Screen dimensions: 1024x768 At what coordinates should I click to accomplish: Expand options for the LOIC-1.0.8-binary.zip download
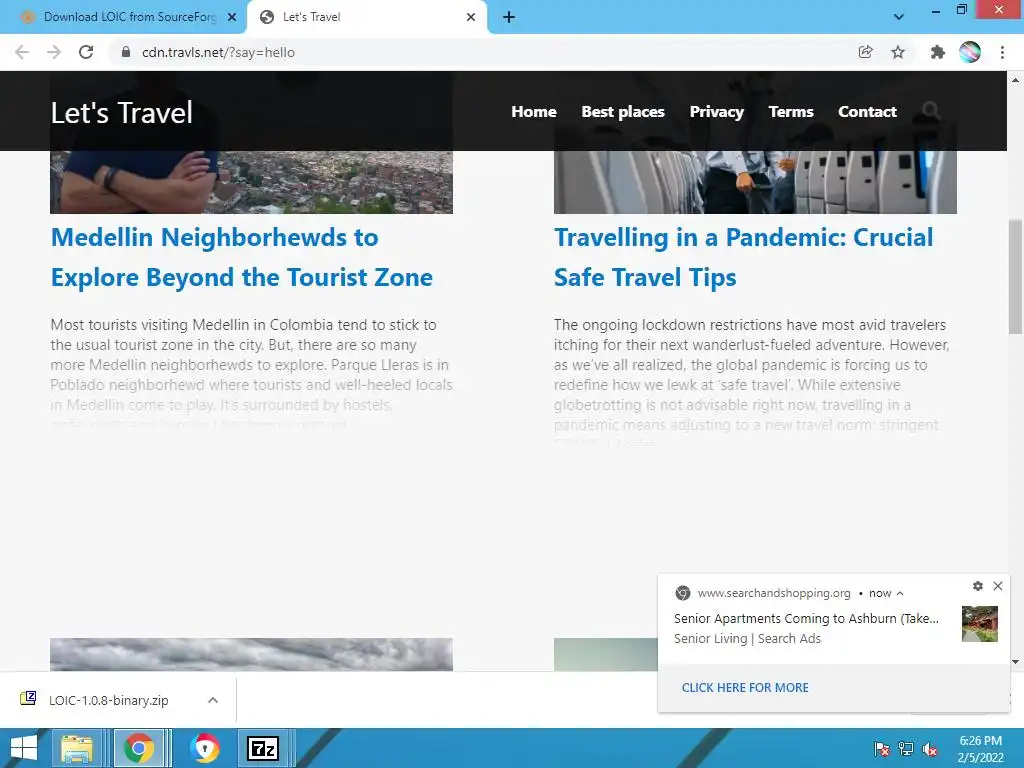tap(213, 700)
